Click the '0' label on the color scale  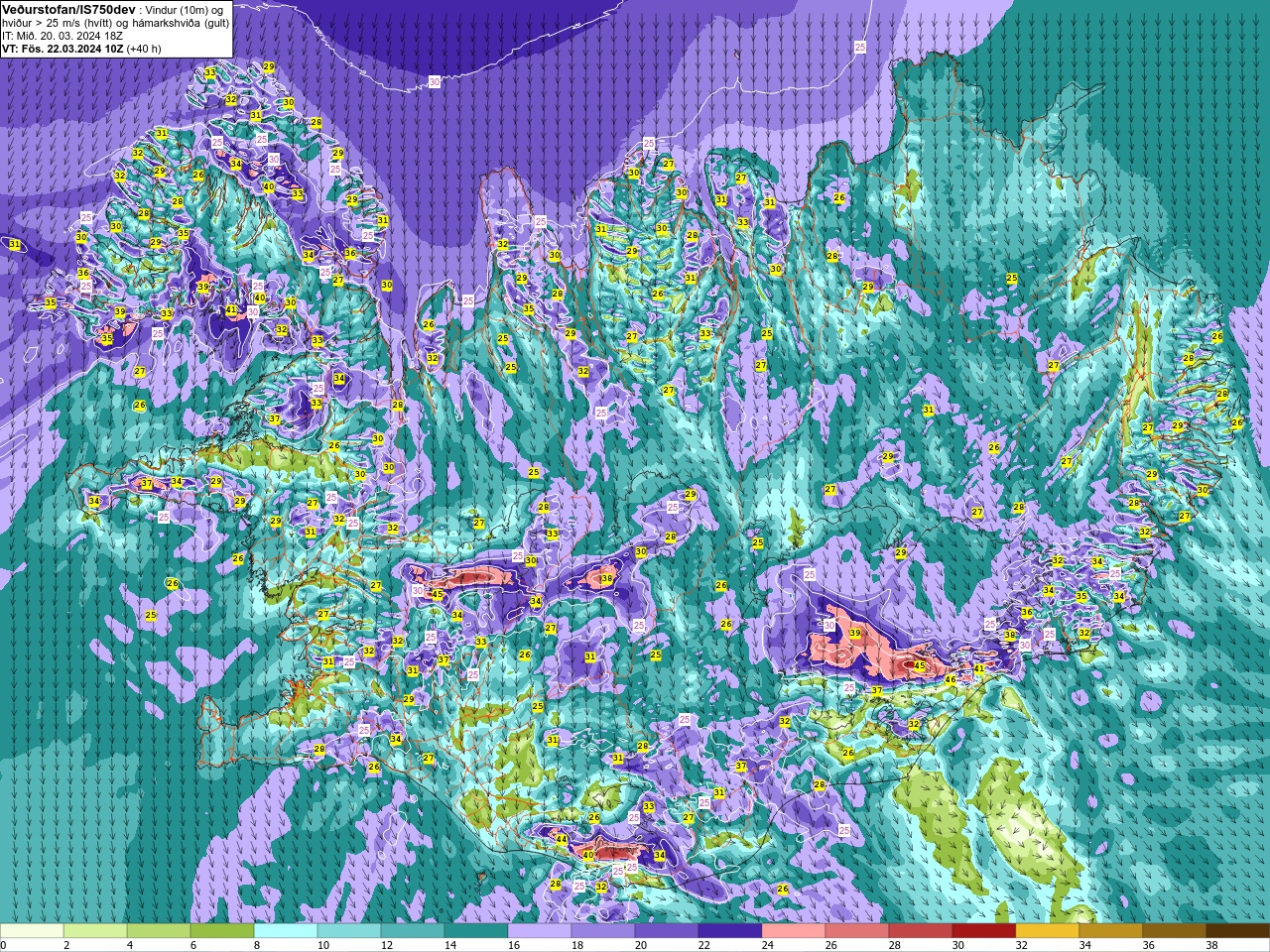tap(4, 945)
